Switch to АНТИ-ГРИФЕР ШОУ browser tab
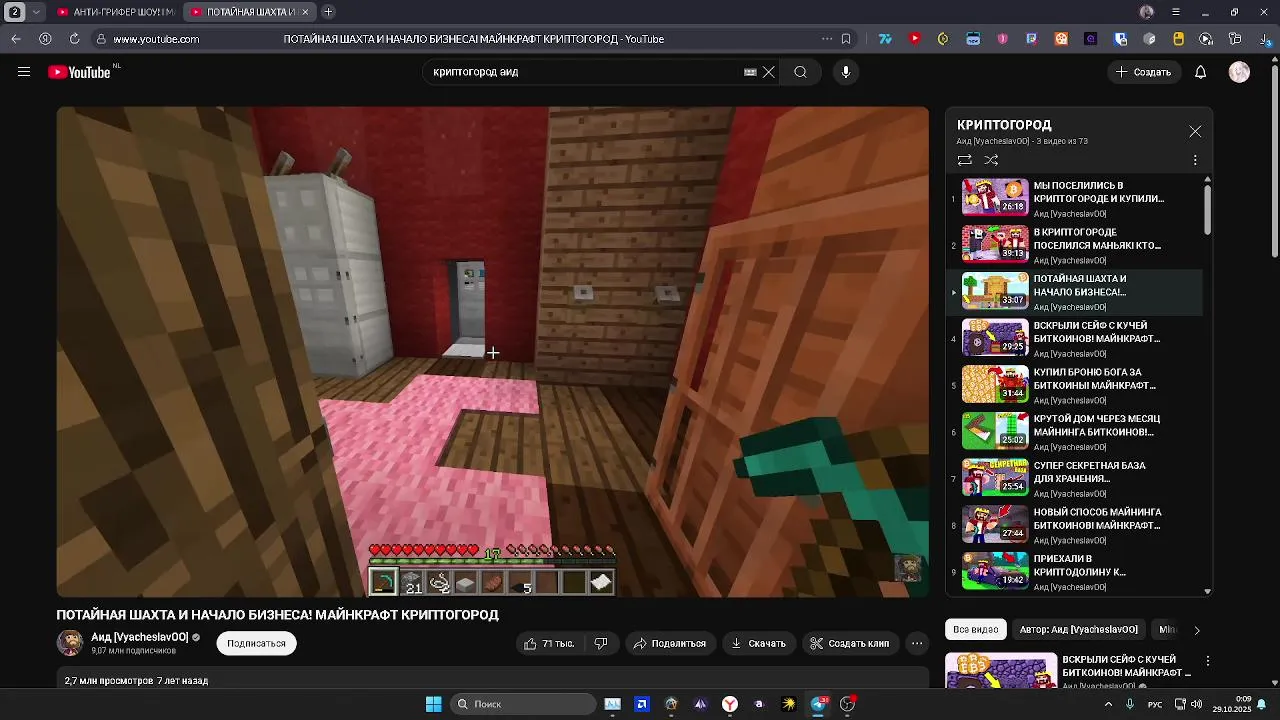The height and width of the screenshot is (720, 1280). click(116, 12)
